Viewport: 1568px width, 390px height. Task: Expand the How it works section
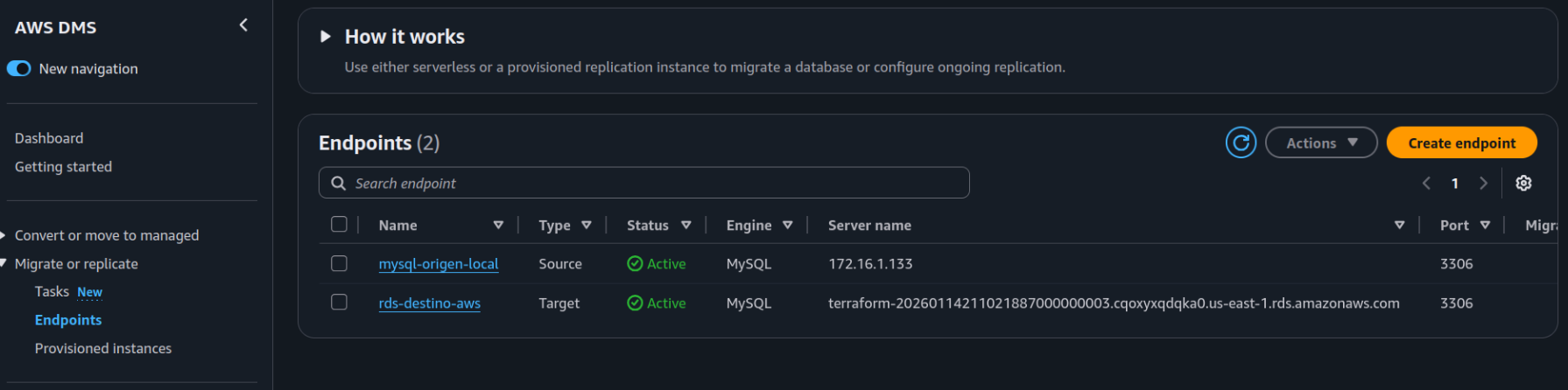pyautogui.click(x=326, y=37)
